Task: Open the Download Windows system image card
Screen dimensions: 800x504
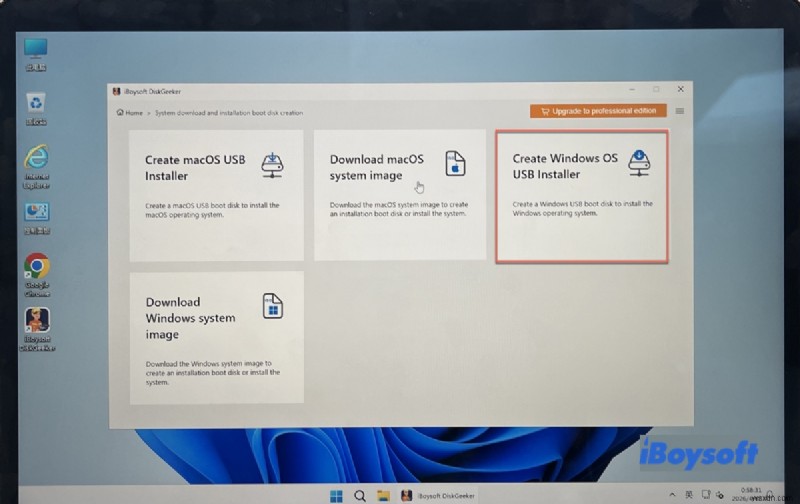Action: (x=217, y=338)
